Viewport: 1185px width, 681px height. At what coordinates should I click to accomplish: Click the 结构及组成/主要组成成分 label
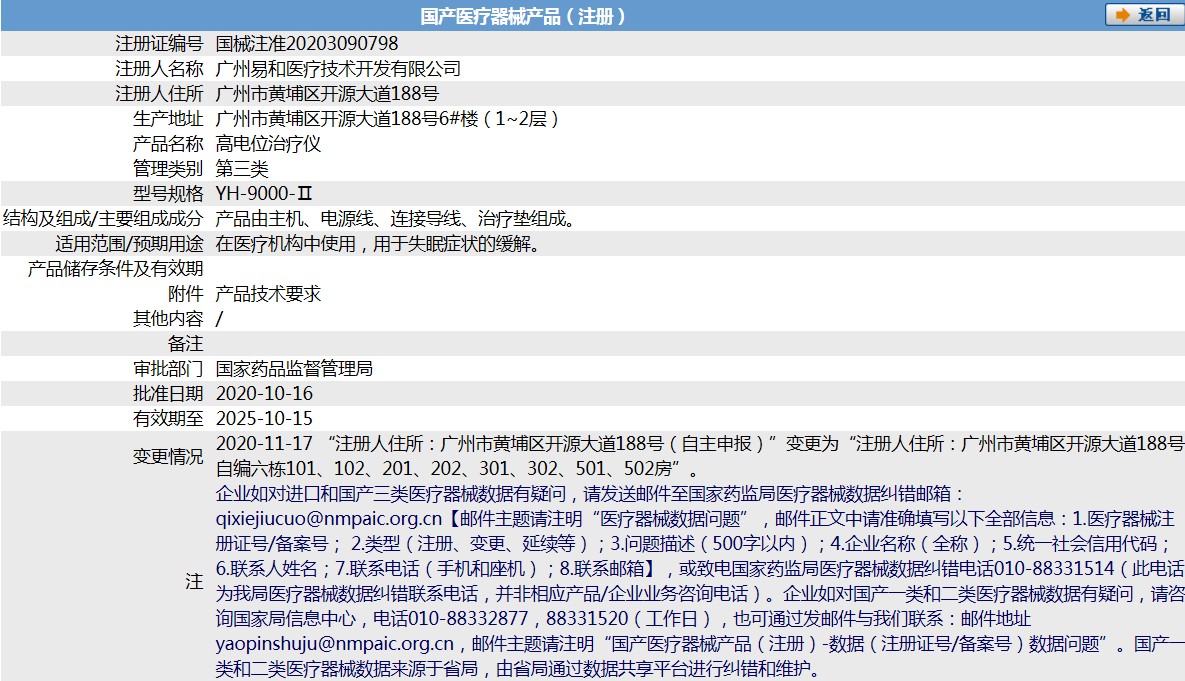pyautogui.click(x=103, y=218)
